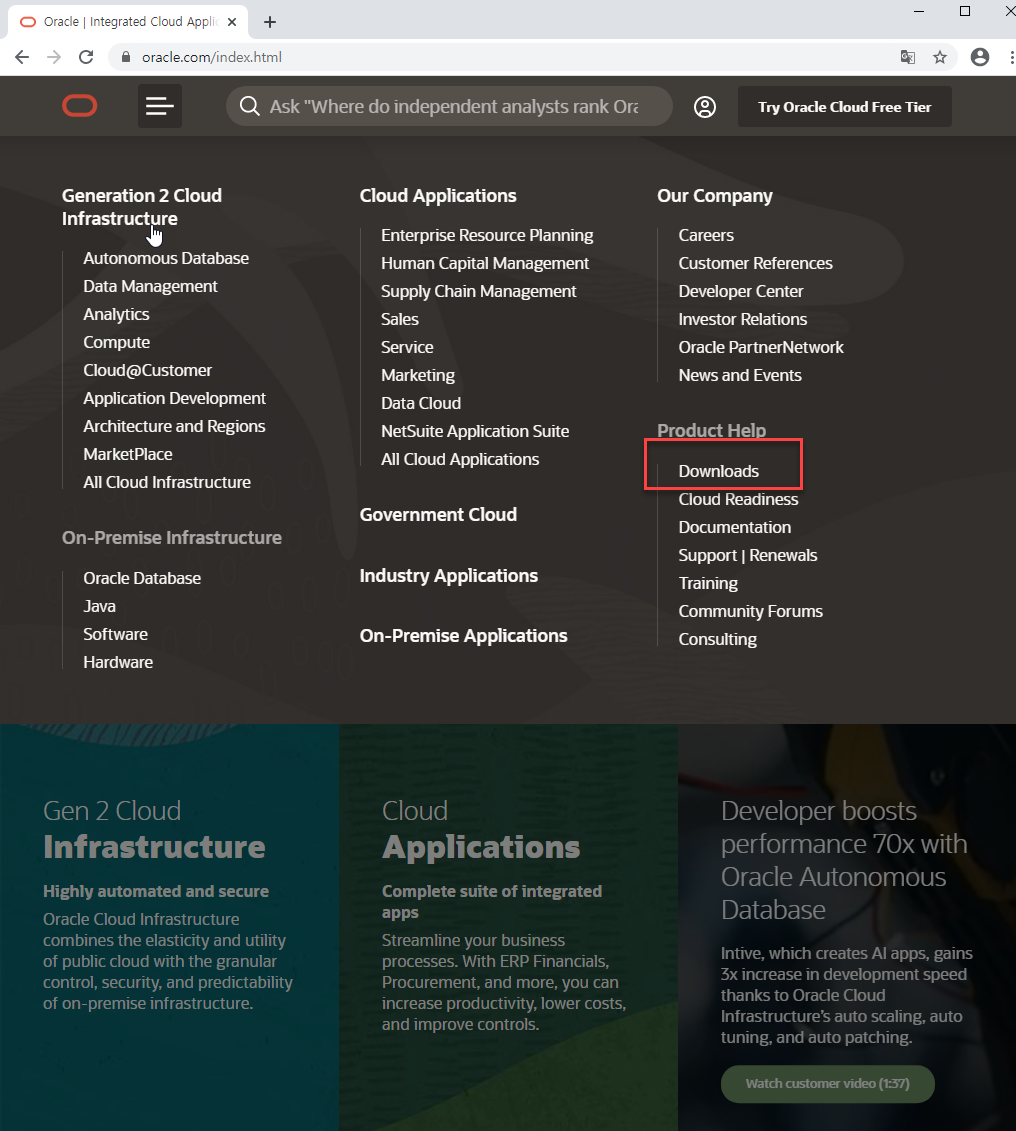Open Cloud Applications heading
Image resolution: width=1016 pixels, height=1131 pixels.
pos(438,195)
